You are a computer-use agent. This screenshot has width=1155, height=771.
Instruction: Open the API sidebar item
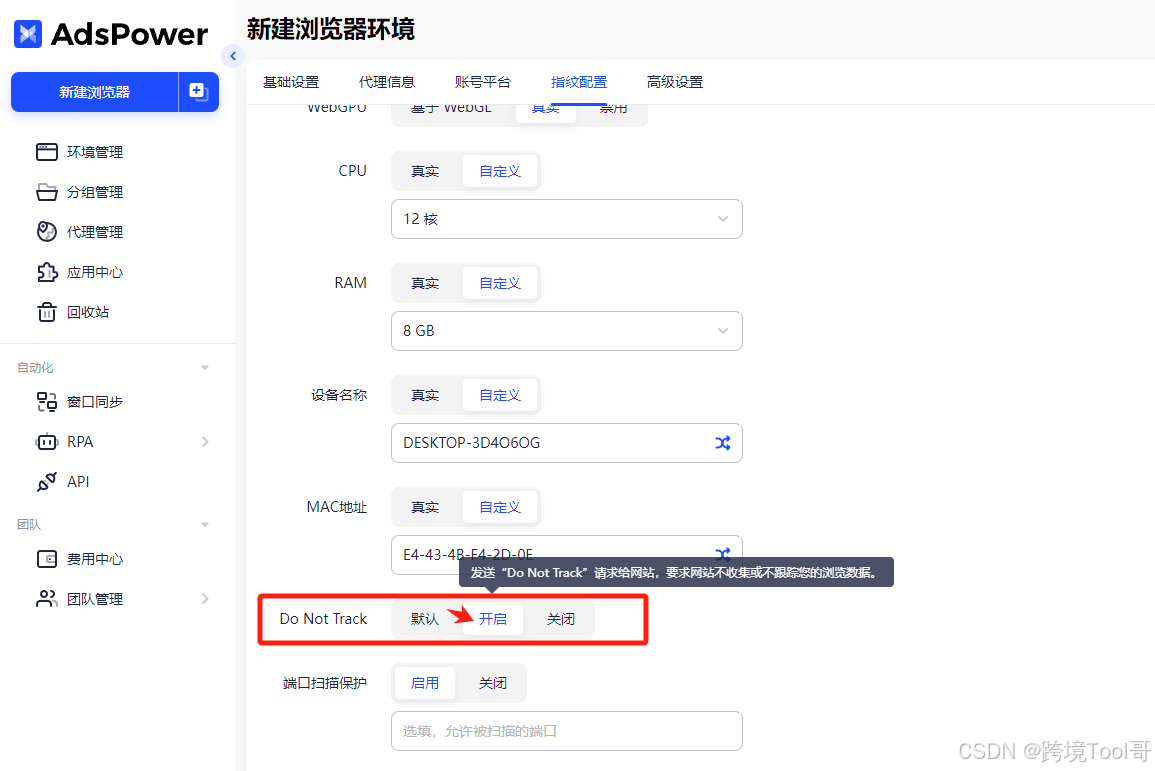point(78,482)
